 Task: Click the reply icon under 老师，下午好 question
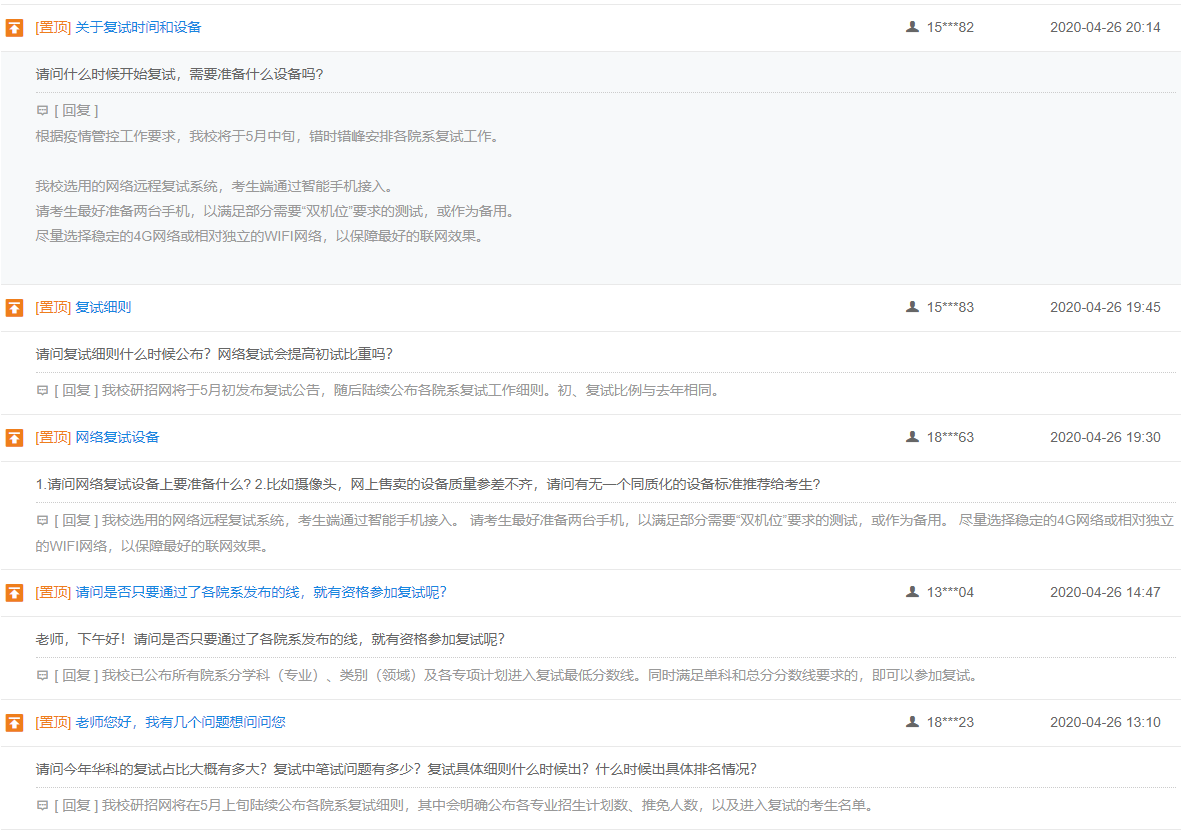coord(42,676)
